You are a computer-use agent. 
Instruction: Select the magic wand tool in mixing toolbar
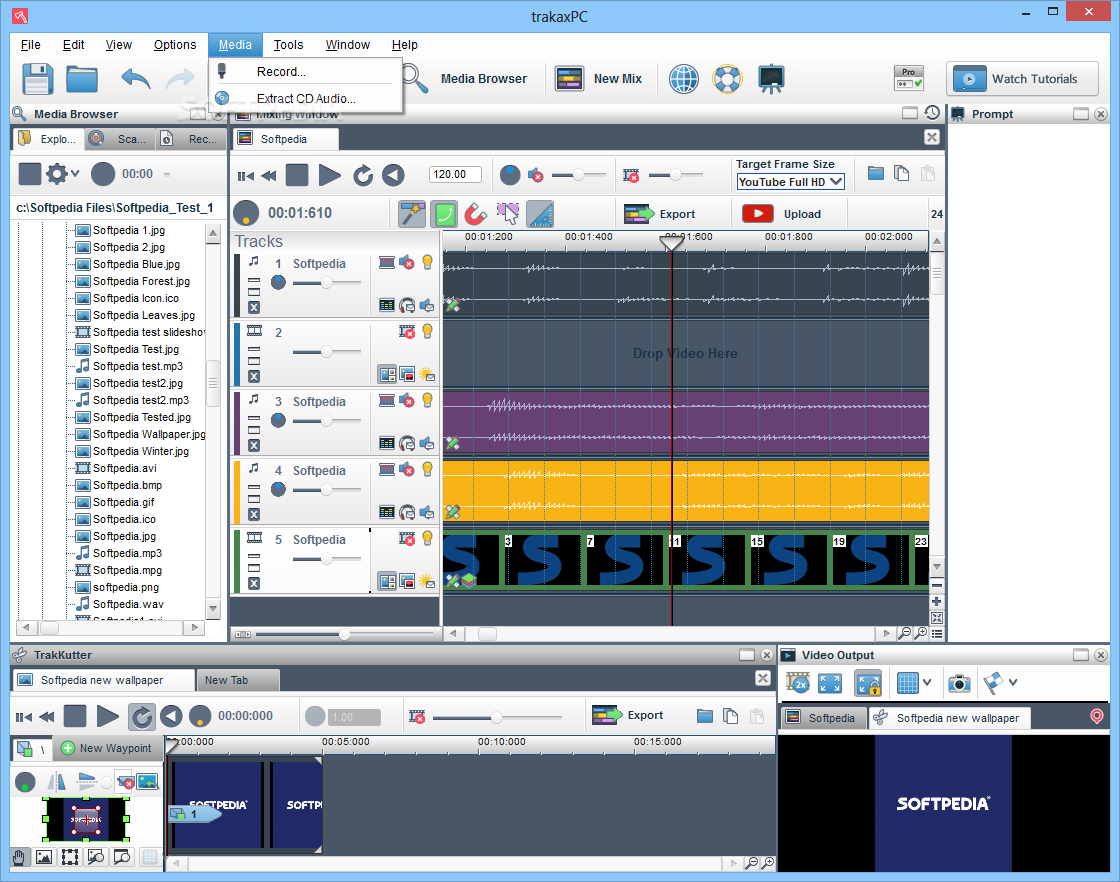(x=412, y=214)
